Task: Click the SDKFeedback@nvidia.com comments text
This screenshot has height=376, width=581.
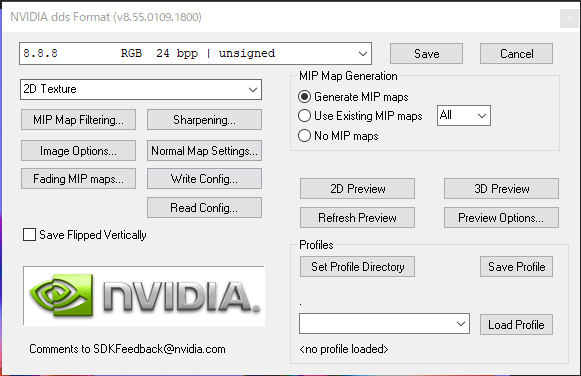Action: click(127, 349)
